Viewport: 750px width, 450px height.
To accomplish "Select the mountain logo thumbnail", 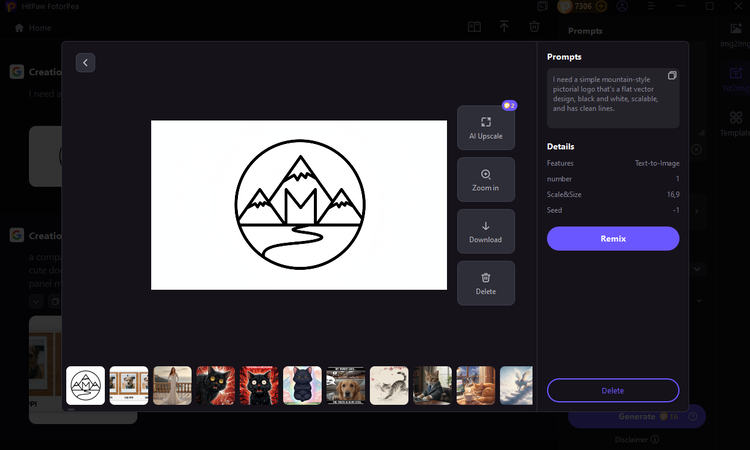I will pyautogui.click(x=86, y=385).
